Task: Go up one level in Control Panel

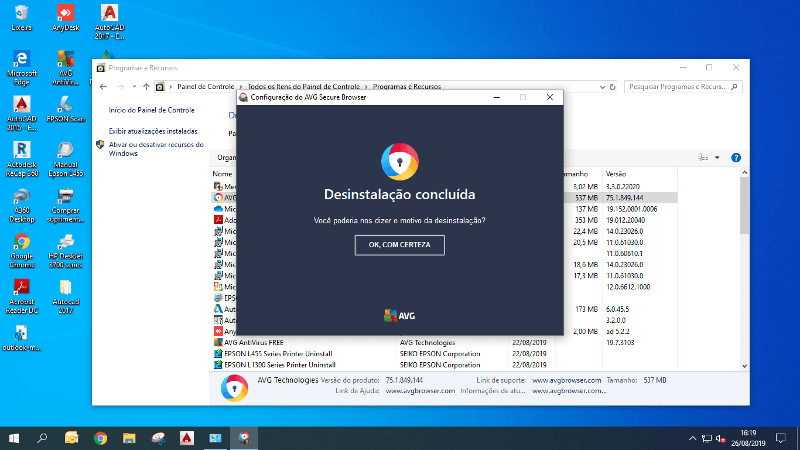Action: coord(146,87)
